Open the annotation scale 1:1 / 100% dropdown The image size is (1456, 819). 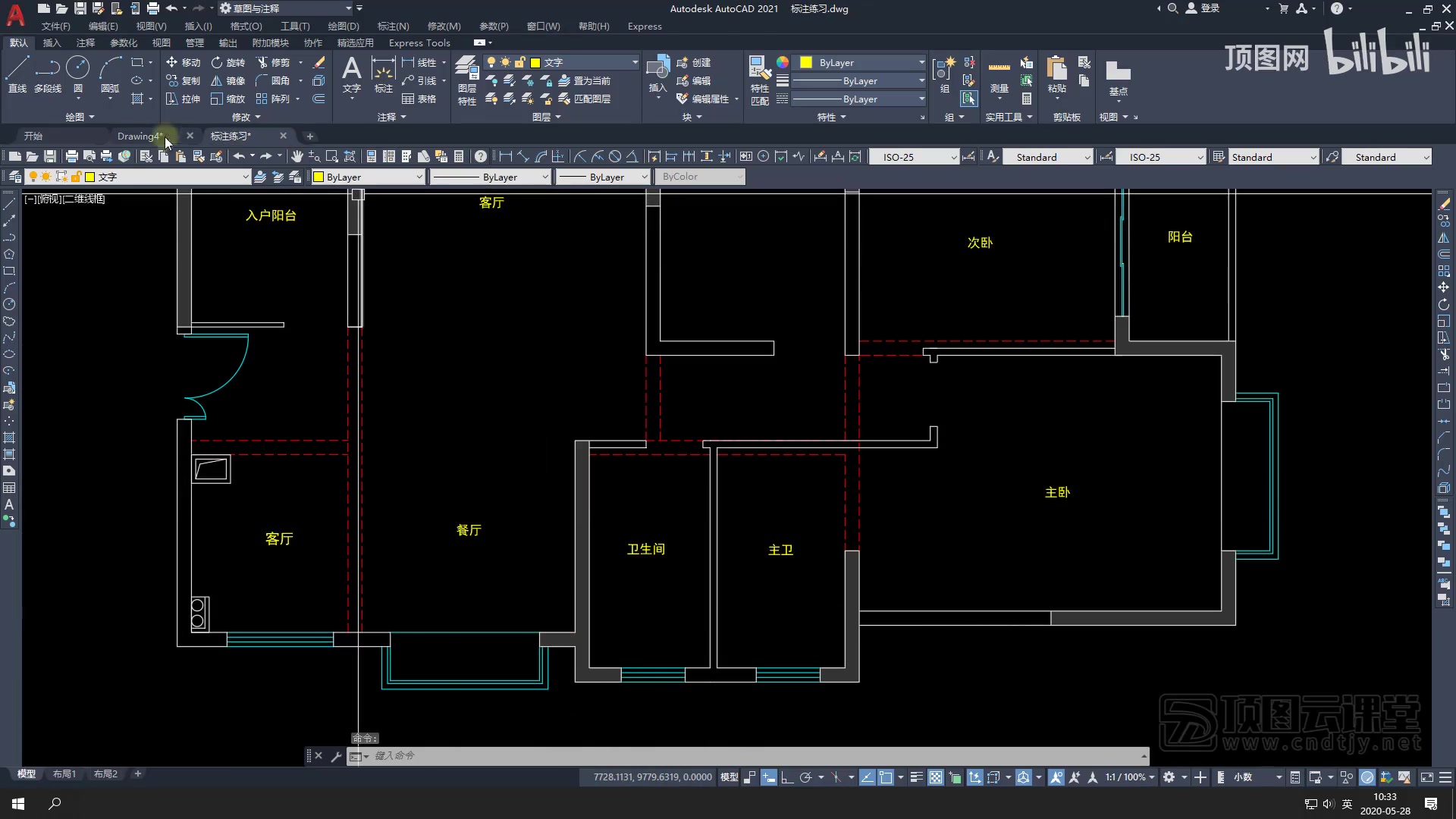(x=1130, y=777)
